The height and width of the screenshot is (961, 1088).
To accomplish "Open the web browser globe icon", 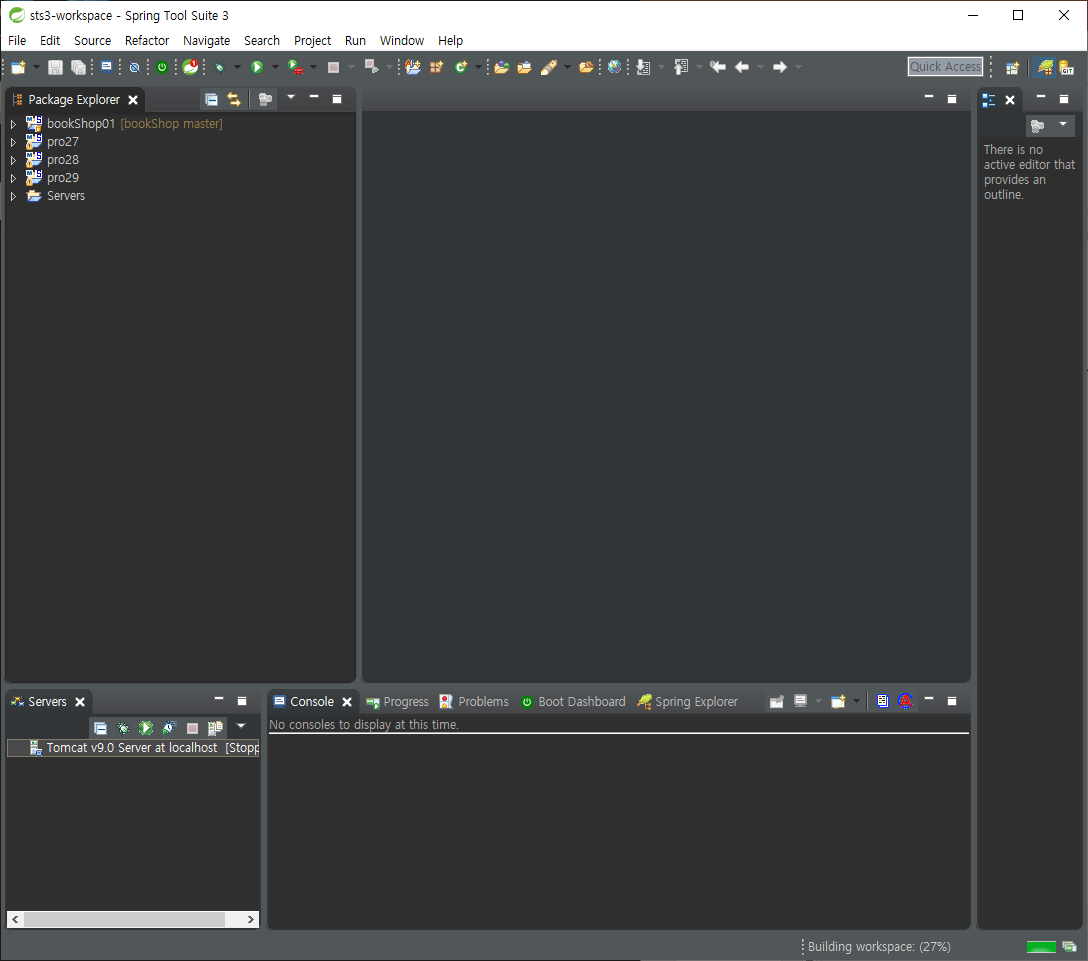I will pyautogui.click(x=614, y=67).
